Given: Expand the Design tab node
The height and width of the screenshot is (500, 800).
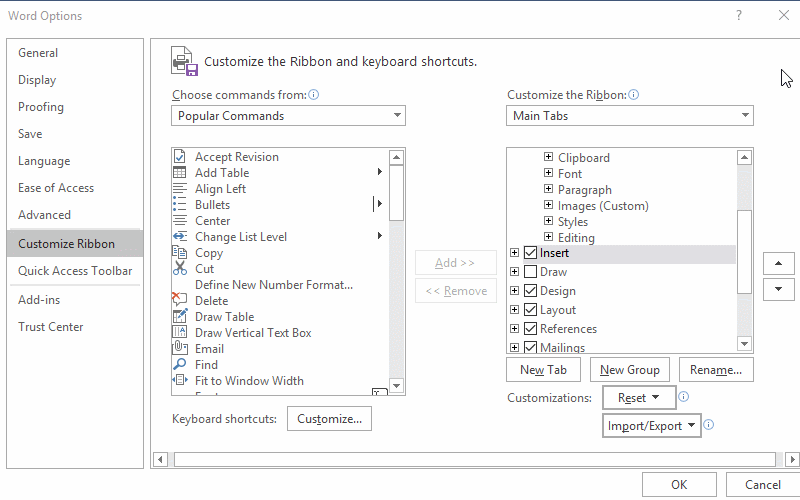Looking at the screenshot, I should (514, 290).
